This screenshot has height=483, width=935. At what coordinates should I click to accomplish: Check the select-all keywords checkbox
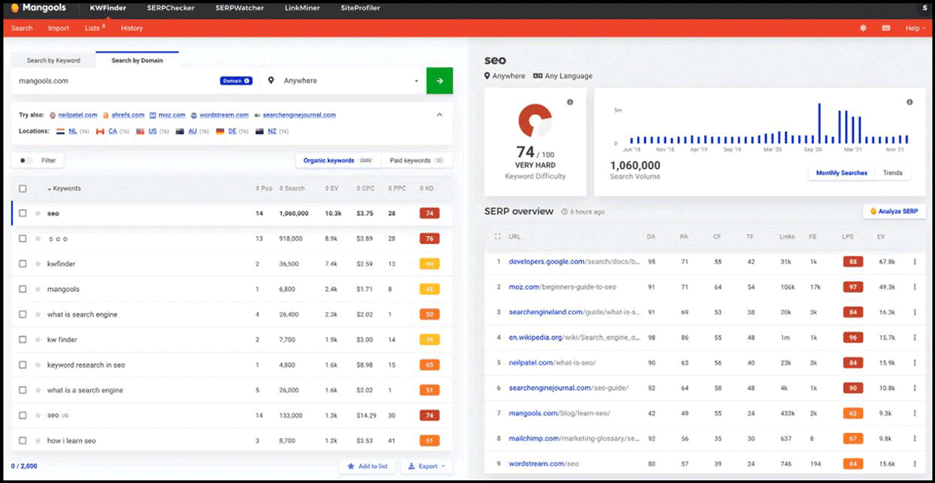pos(22,188)
